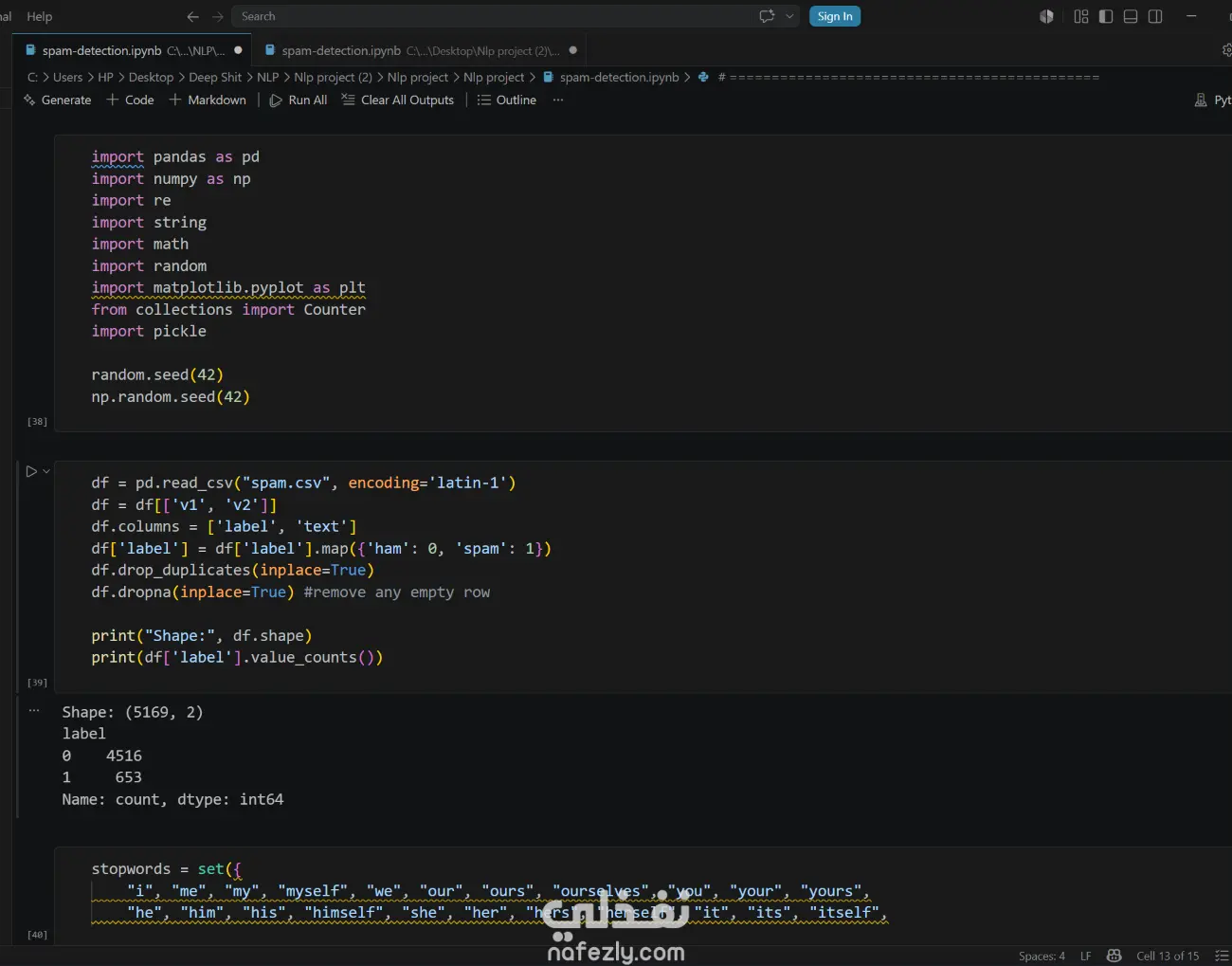
Task: Click the 'stopwords = set({' line
Action: pos(167,868)
